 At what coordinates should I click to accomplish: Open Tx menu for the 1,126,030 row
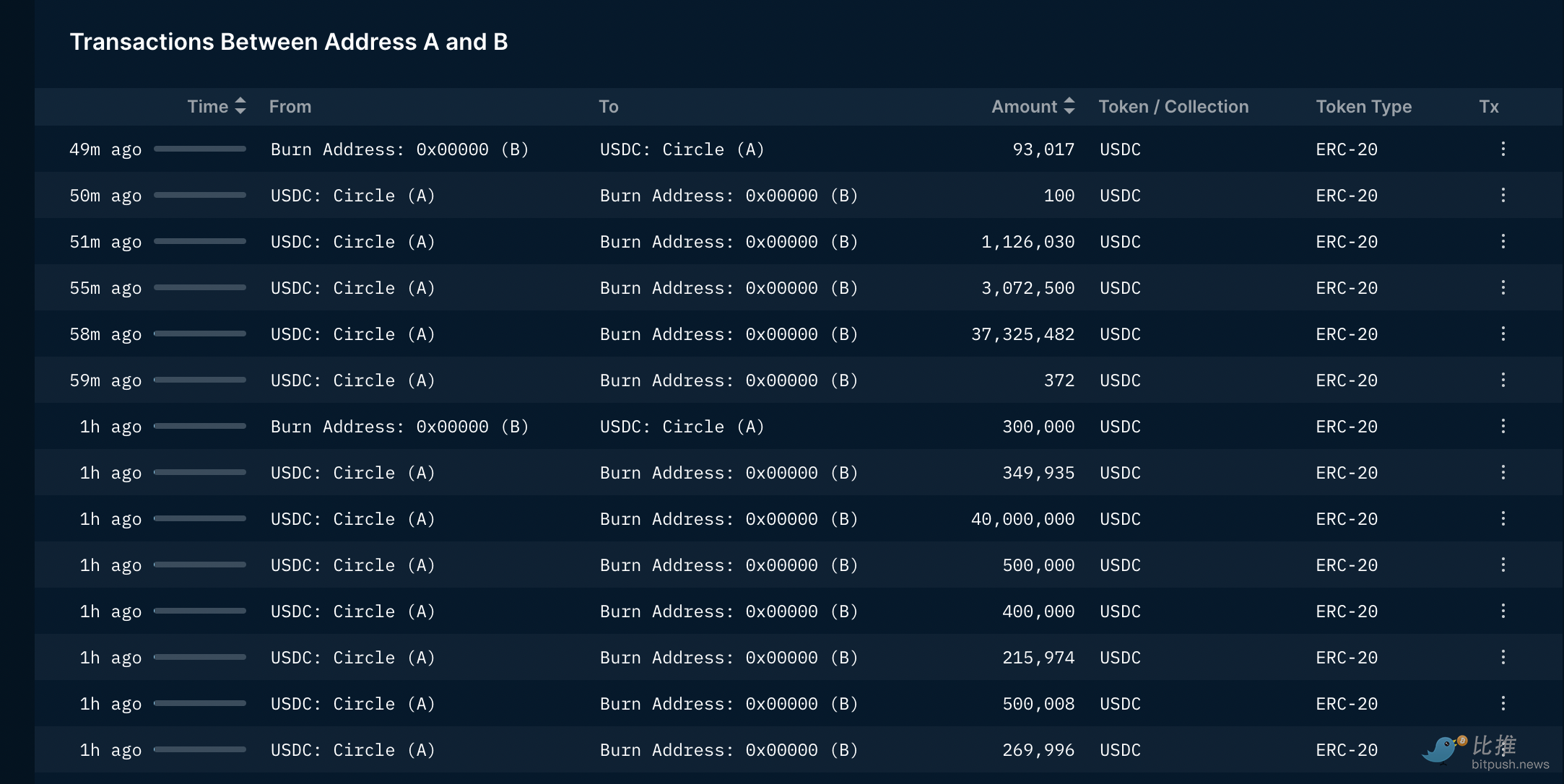coord(1503,241)
